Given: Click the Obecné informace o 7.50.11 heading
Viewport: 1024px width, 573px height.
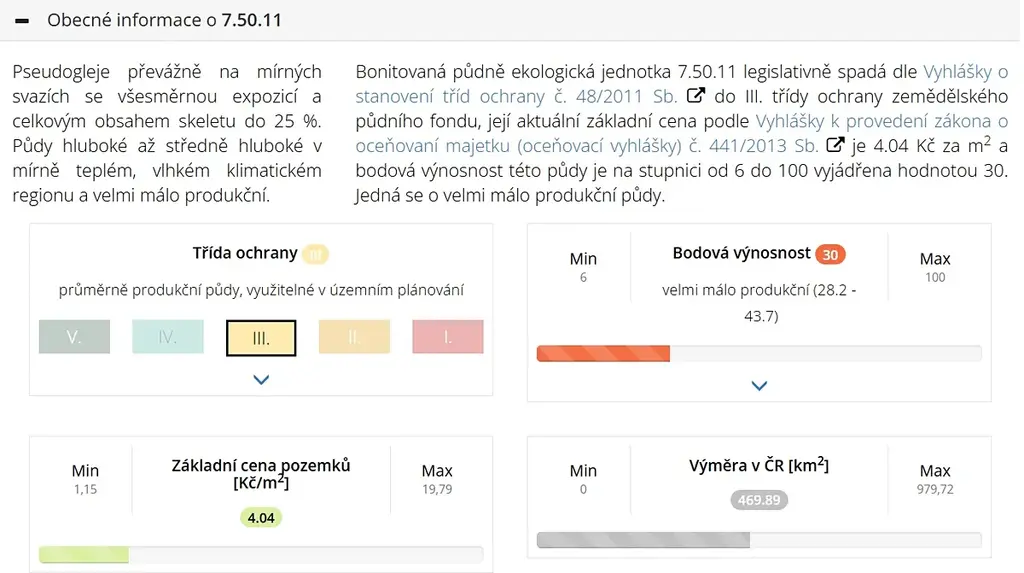Looking at the screenshot, I should click(x=164, y=20).
